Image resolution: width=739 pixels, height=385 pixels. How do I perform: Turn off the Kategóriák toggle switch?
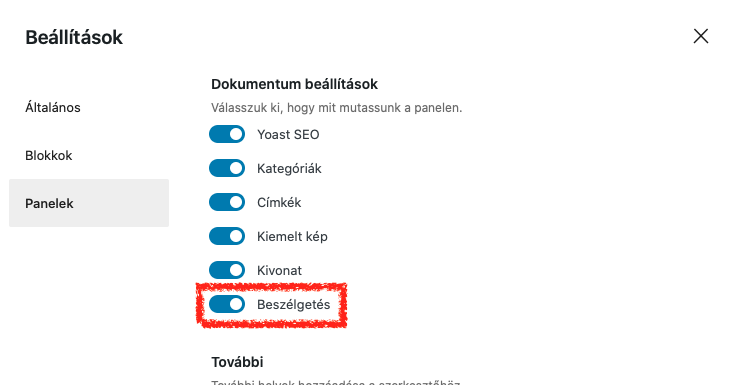(227, 168)
